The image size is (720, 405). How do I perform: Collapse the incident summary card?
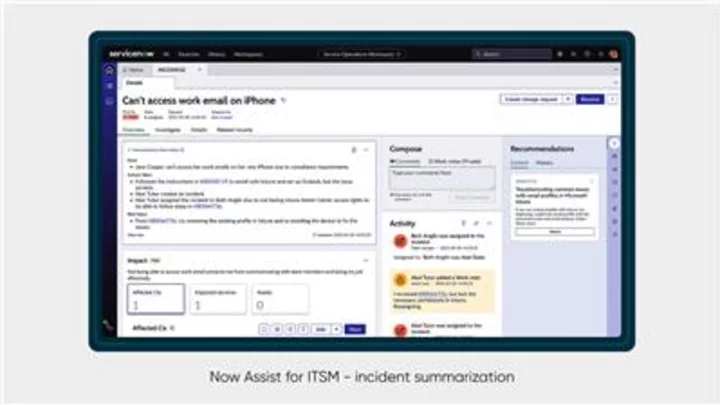(x=366, y=150)
